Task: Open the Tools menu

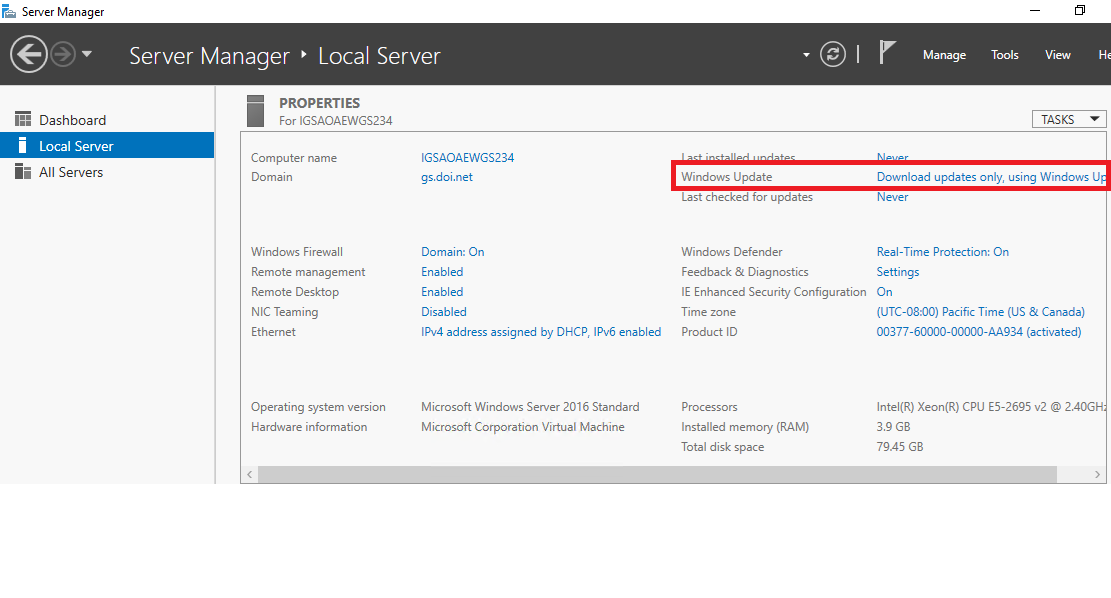Action: click(x=1004, y=55)
